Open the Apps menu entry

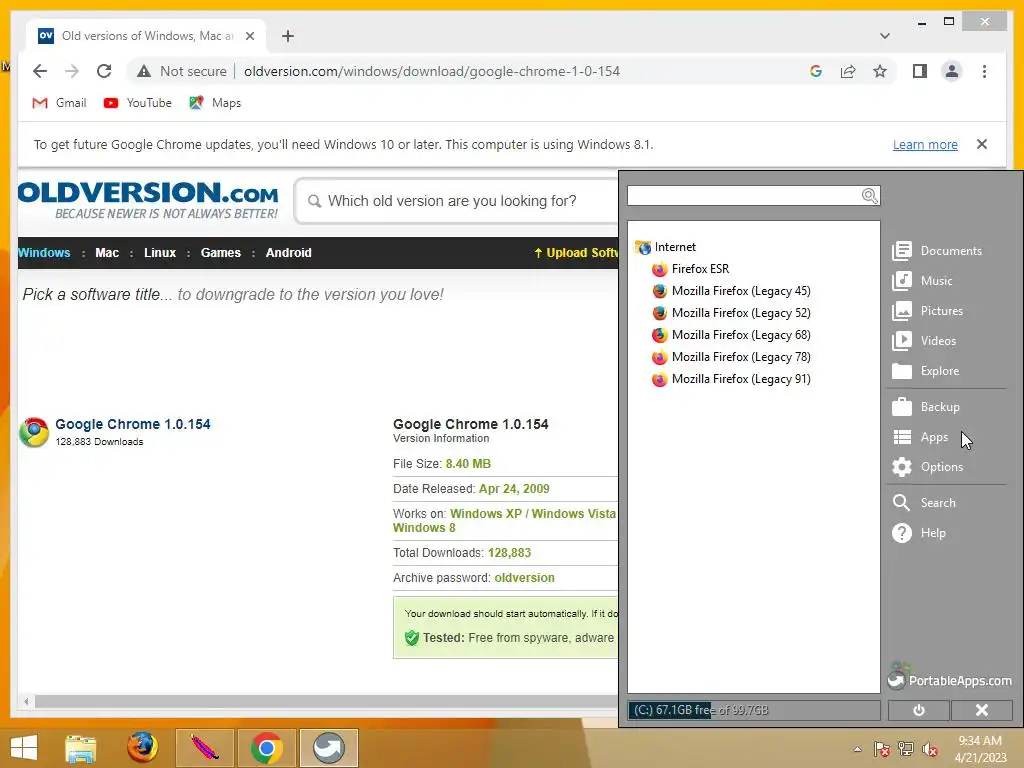click(x=920, y=437)
